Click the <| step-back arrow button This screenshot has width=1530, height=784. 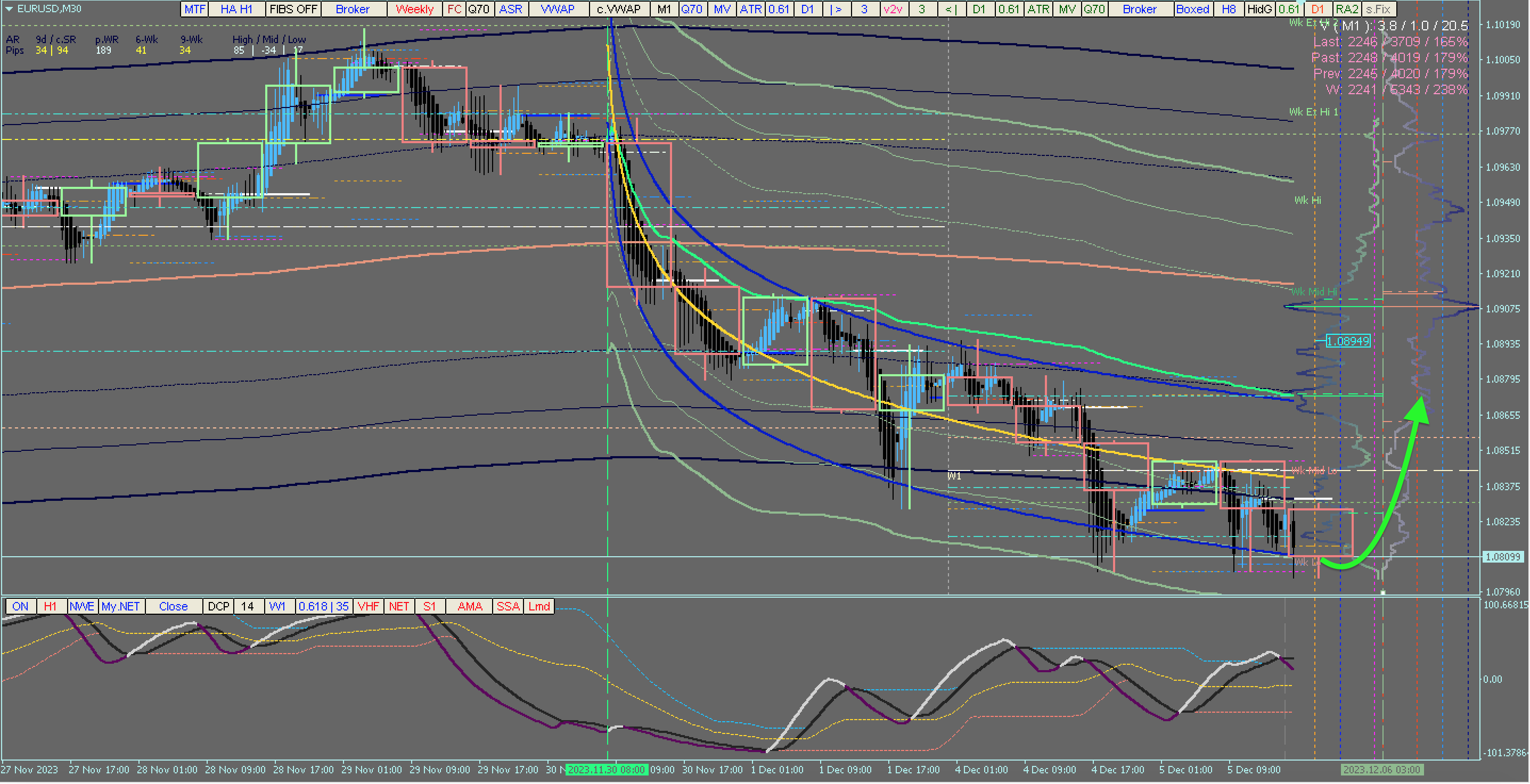click(950, 9)
